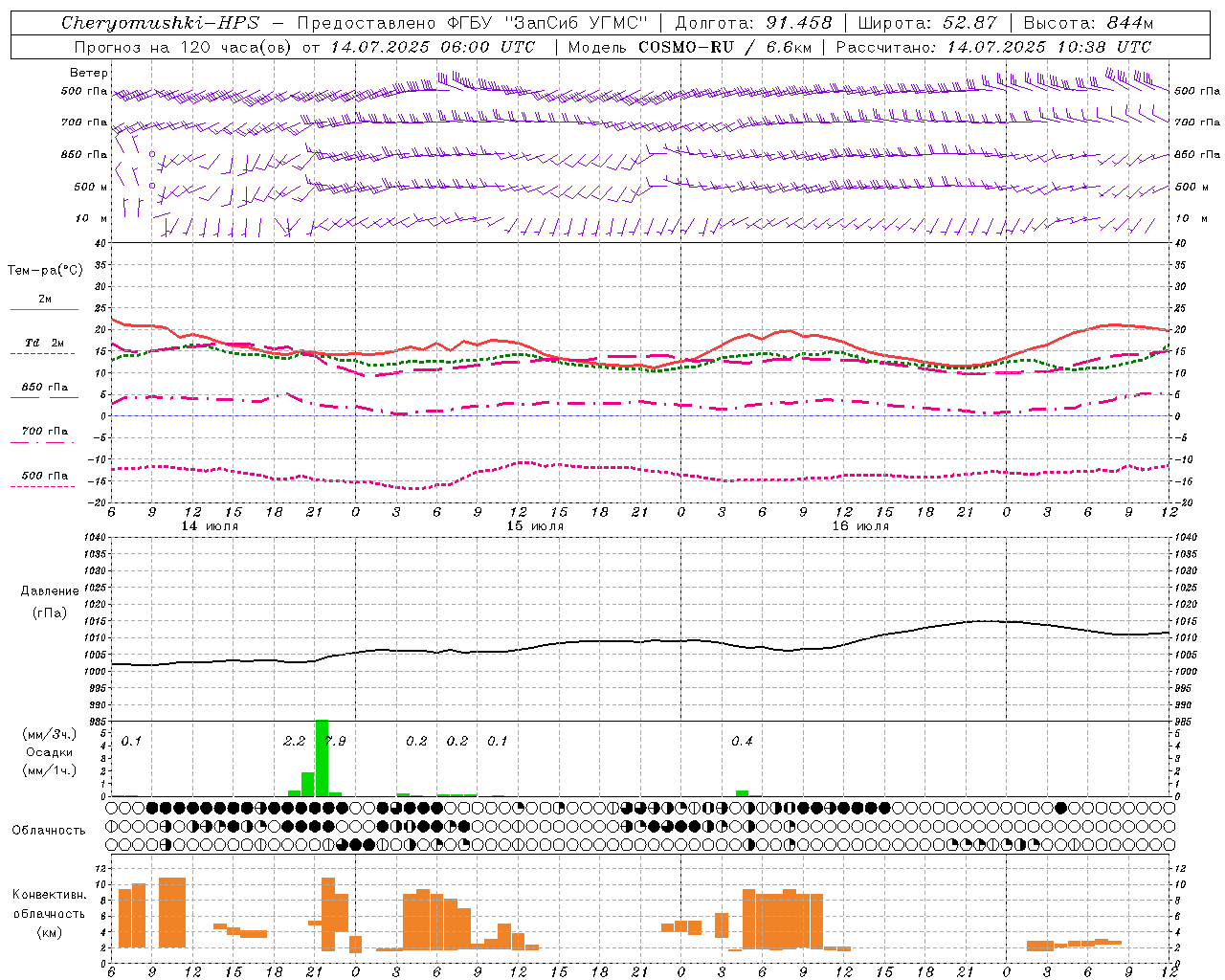
Task: Click the Cheryomushki-HPS station title
Action: (160, 23)
